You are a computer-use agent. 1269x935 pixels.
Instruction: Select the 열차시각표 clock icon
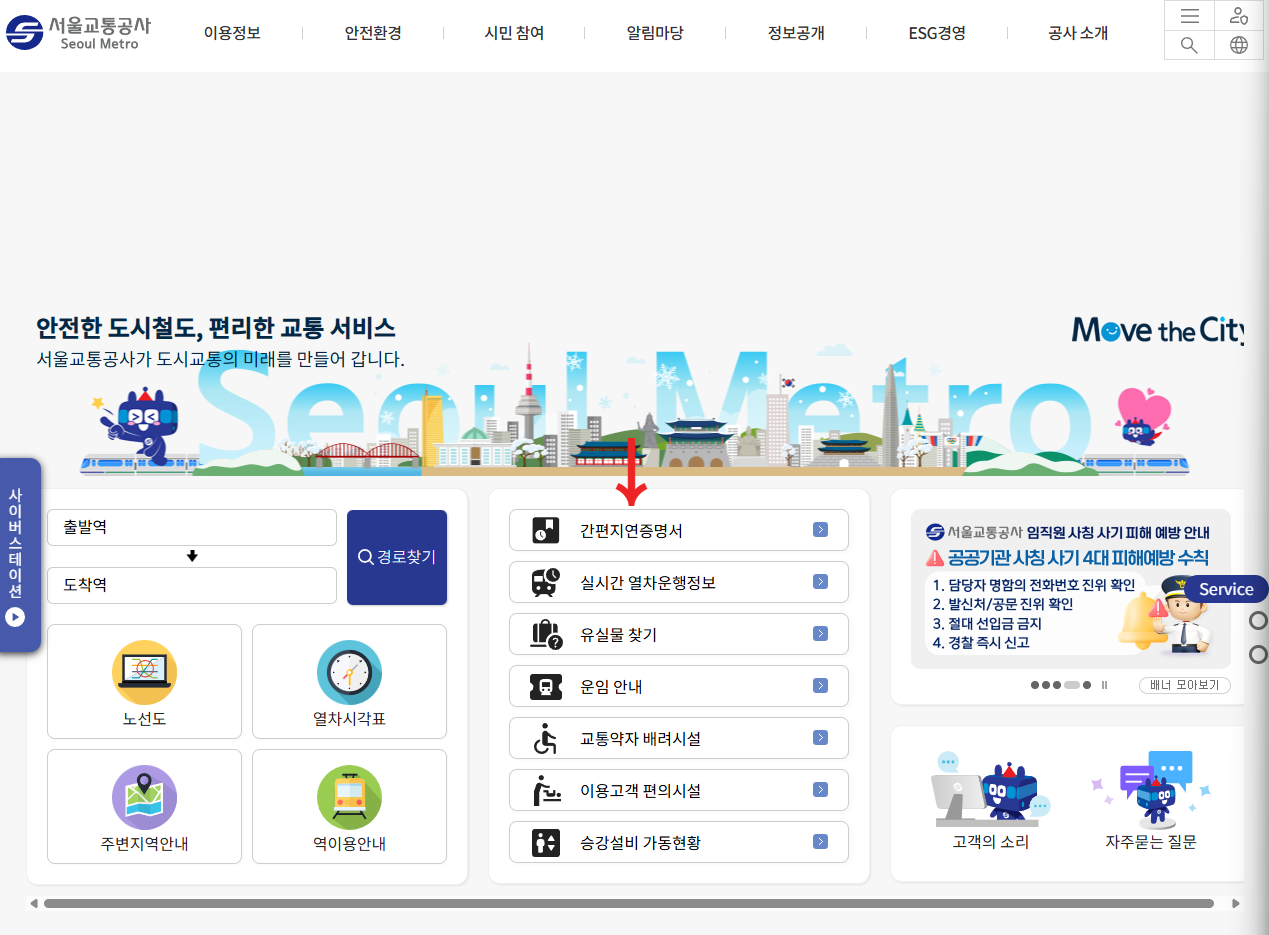tap(349, 674)
